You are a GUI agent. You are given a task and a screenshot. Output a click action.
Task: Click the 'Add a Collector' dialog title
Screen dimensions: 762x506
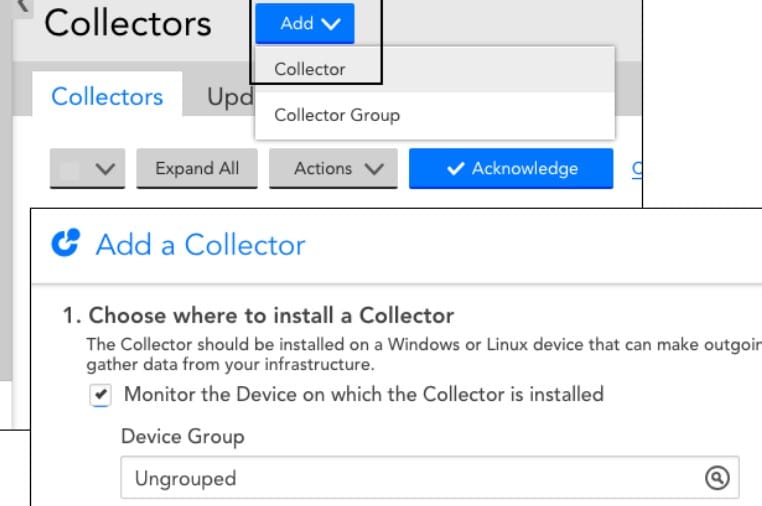pyautogui.click(x=200, y=245)
